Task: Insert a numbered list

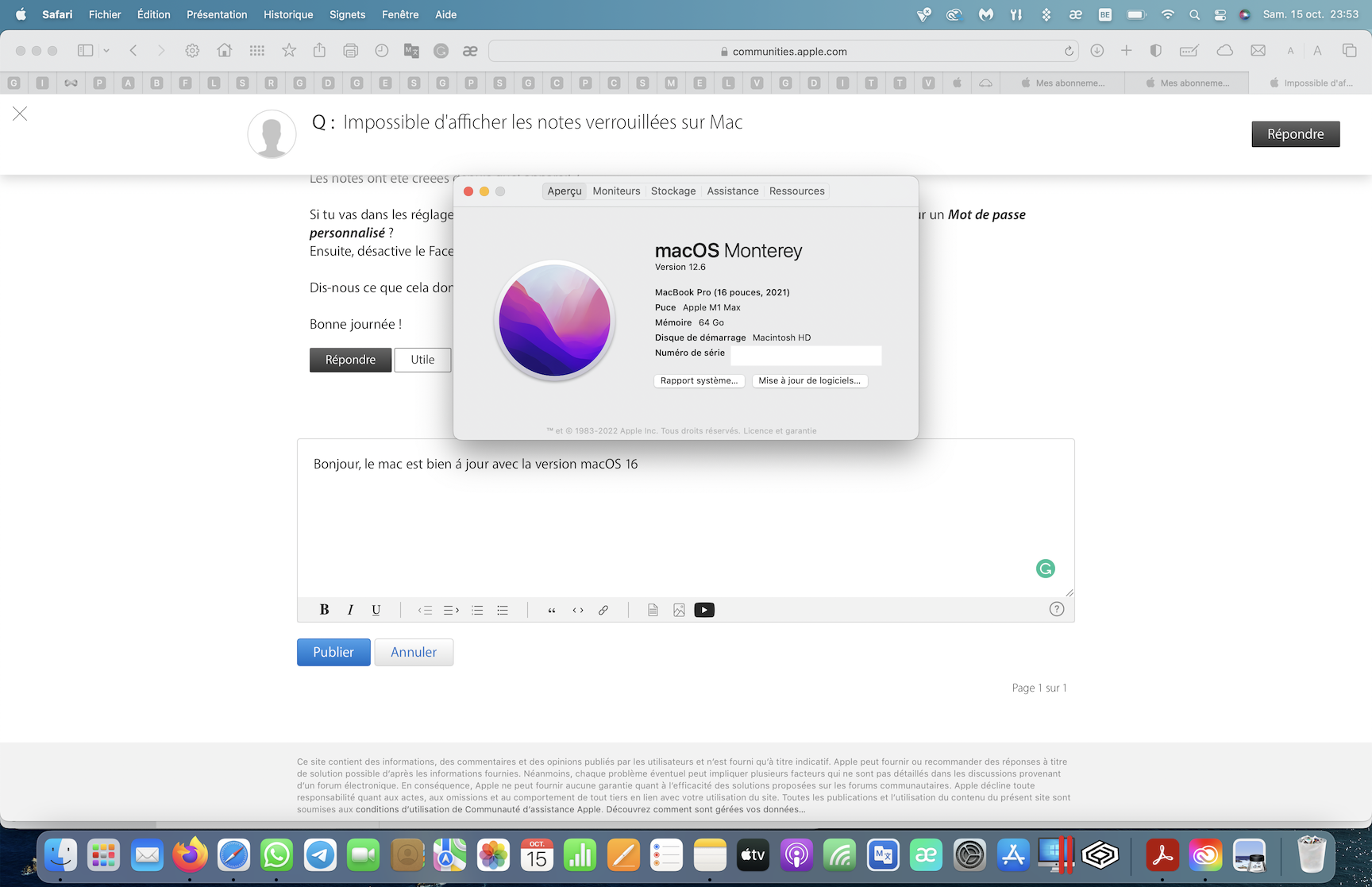Action: 477,610
